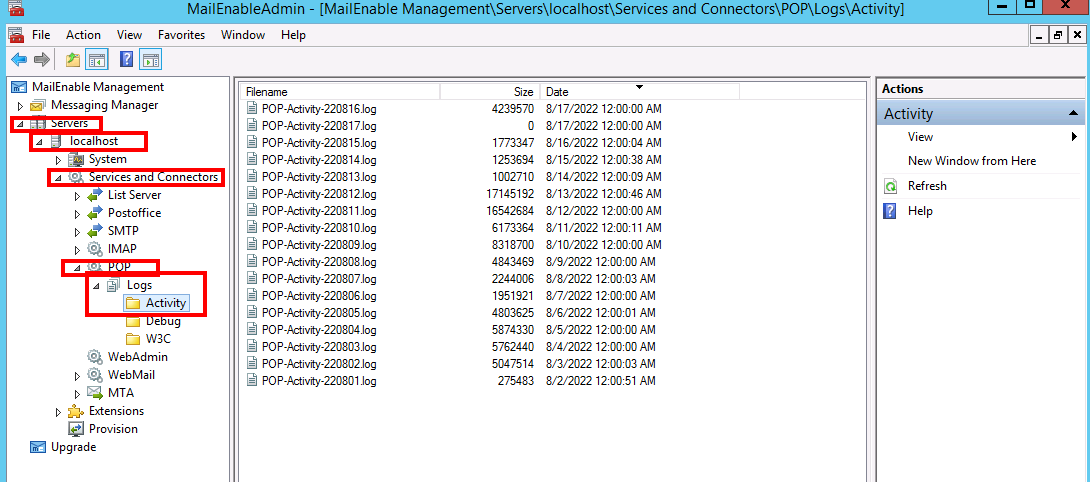Collapse Services and Connectors node

click(58, 178)
